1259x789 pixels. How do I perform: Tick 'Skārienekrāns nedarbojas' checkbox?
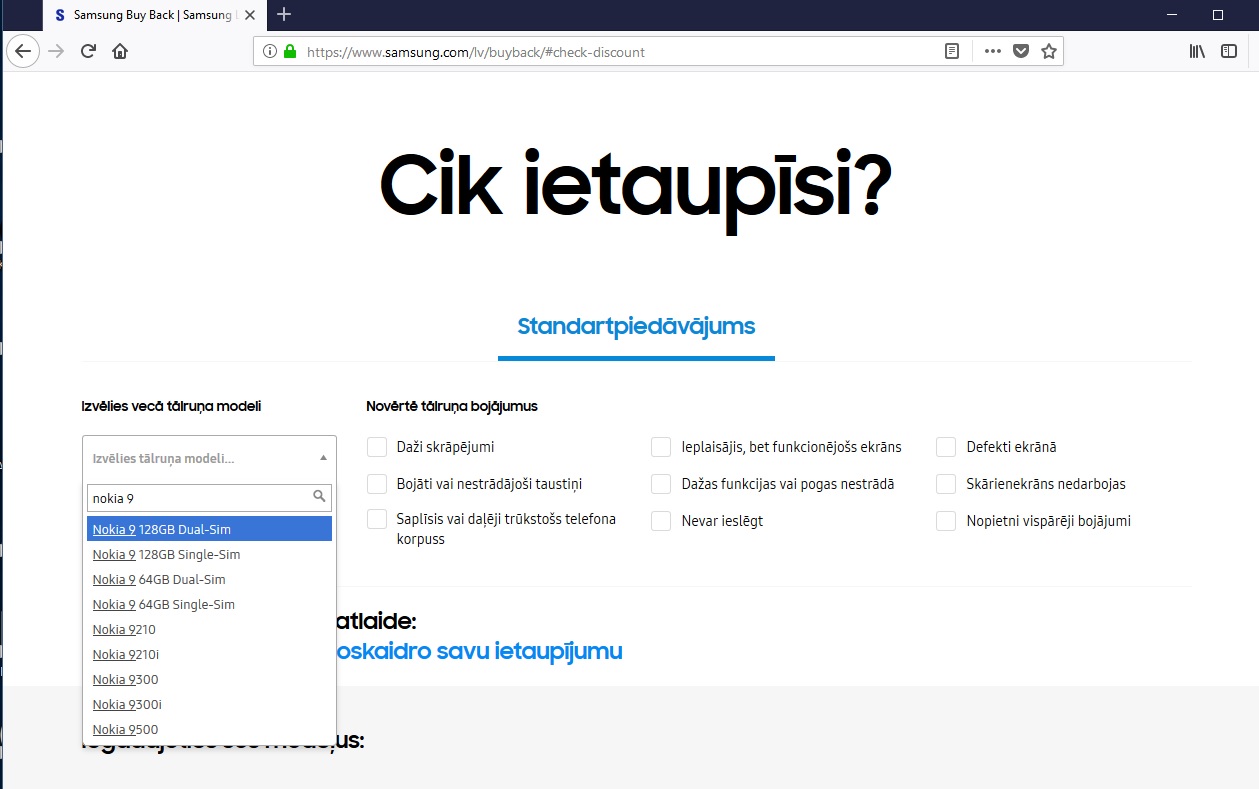tap(946, 484)
